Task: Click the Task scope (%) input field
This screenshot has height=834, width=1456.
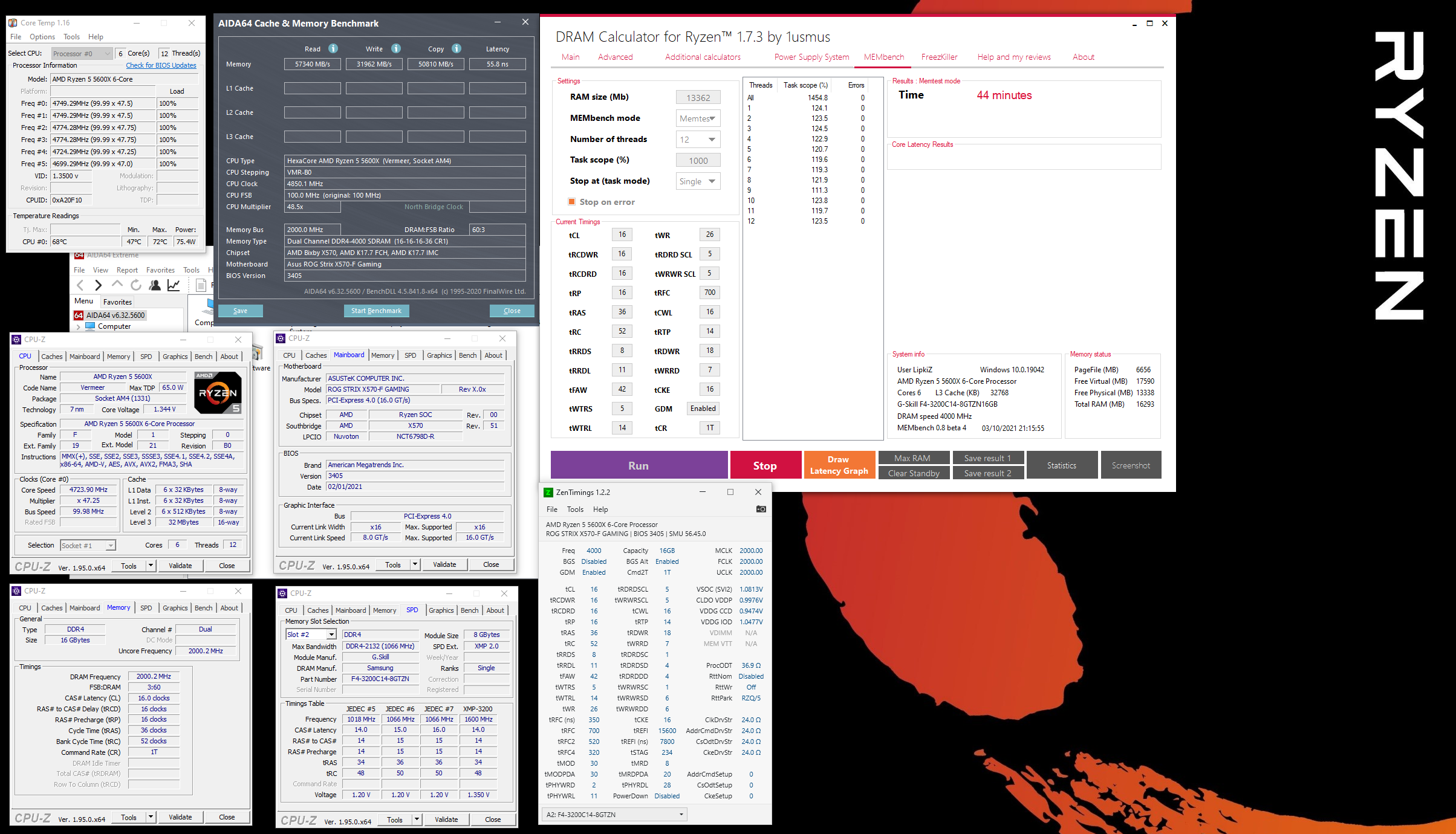Action: (698, 161)
